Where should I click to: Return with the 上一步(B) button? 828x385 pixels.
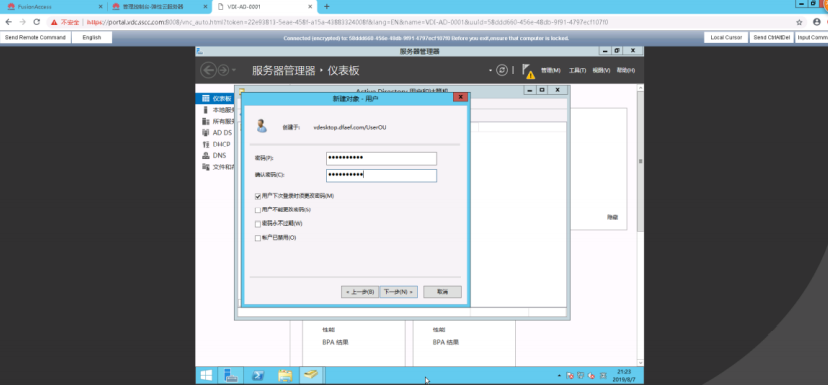click(360, 292)
